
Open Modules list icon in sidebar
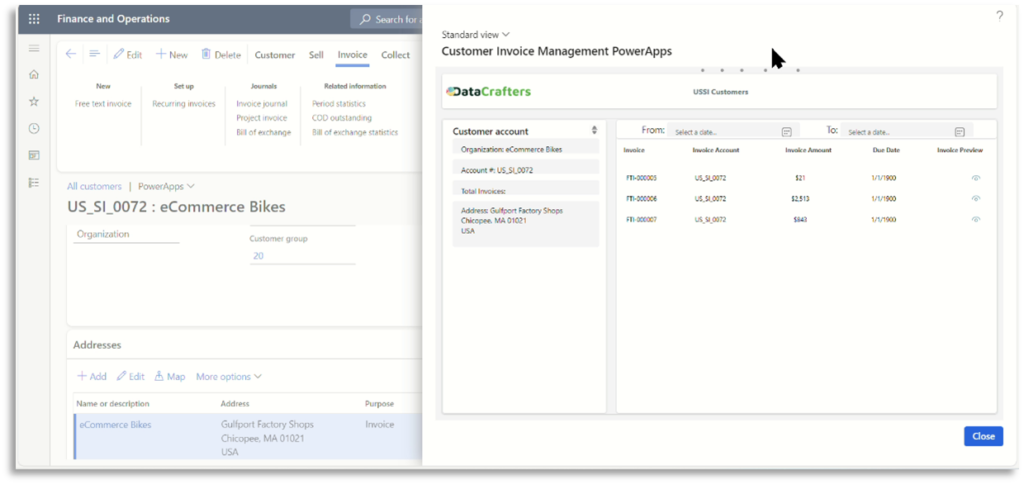(x=34, y=183)
